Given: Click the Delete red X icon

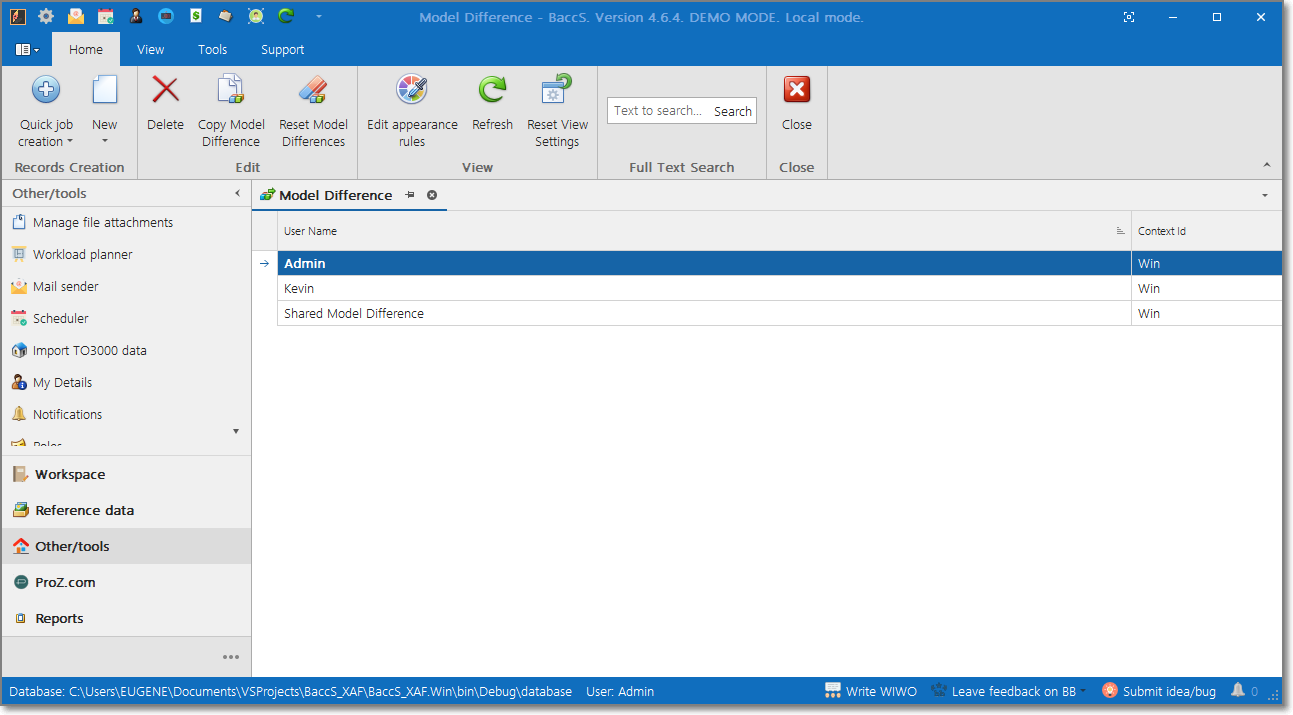Looking at the screenshot, I should pos(165,91).
